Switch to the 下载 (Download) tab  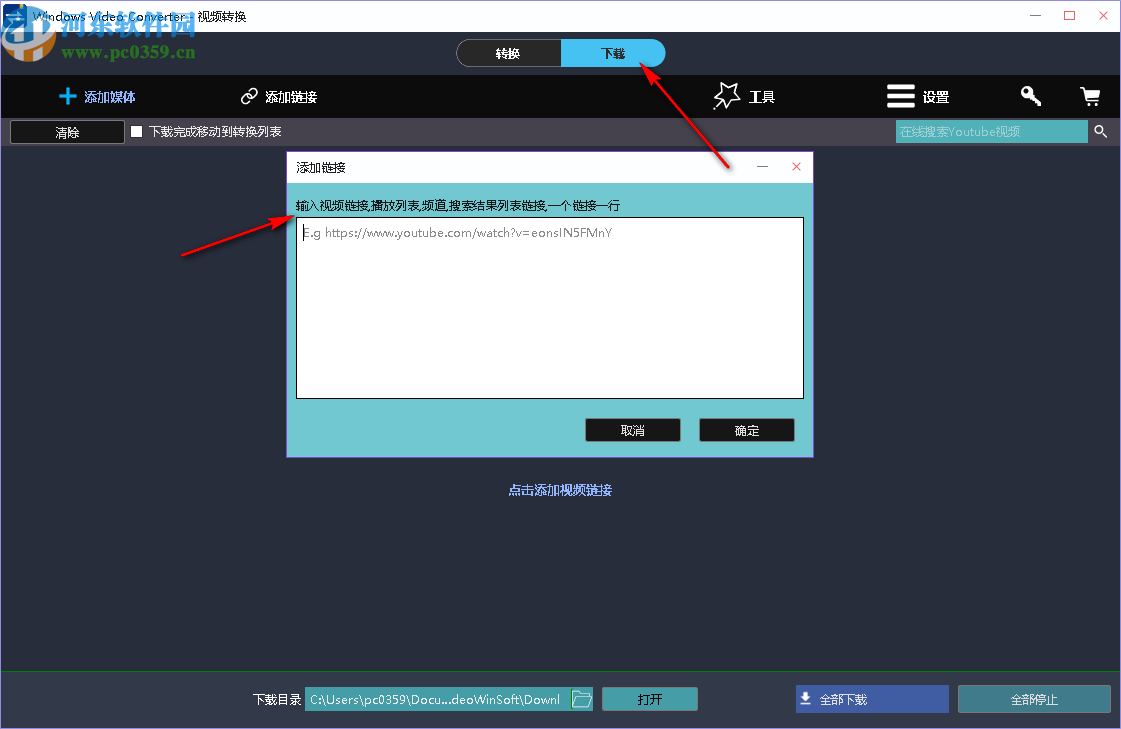click(x=613, y=52)
